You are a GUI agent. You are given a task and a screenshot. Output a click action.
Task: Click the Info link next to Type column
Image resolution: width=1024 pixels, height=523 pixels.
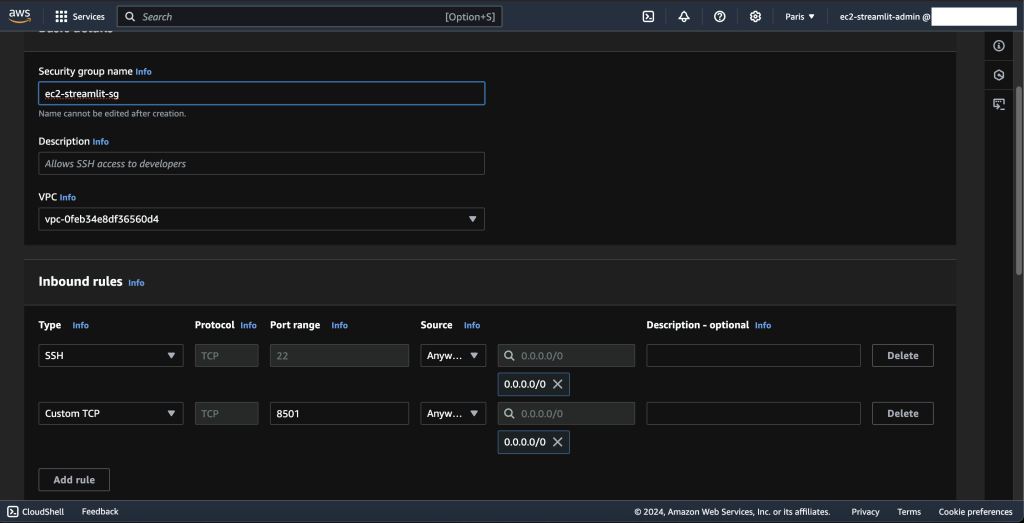click(x=80, y=325)
